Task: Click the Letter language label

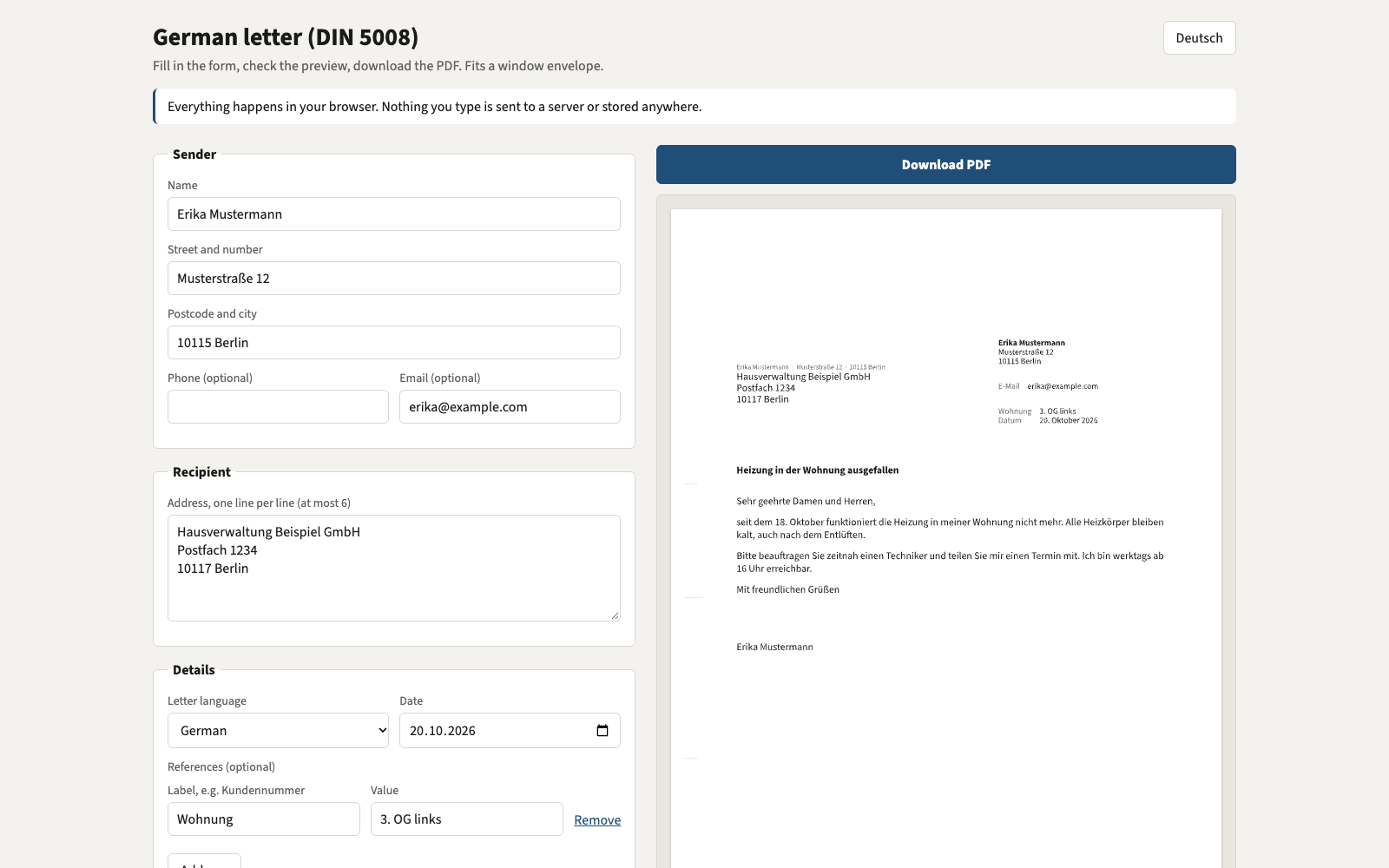Action: 207,701
